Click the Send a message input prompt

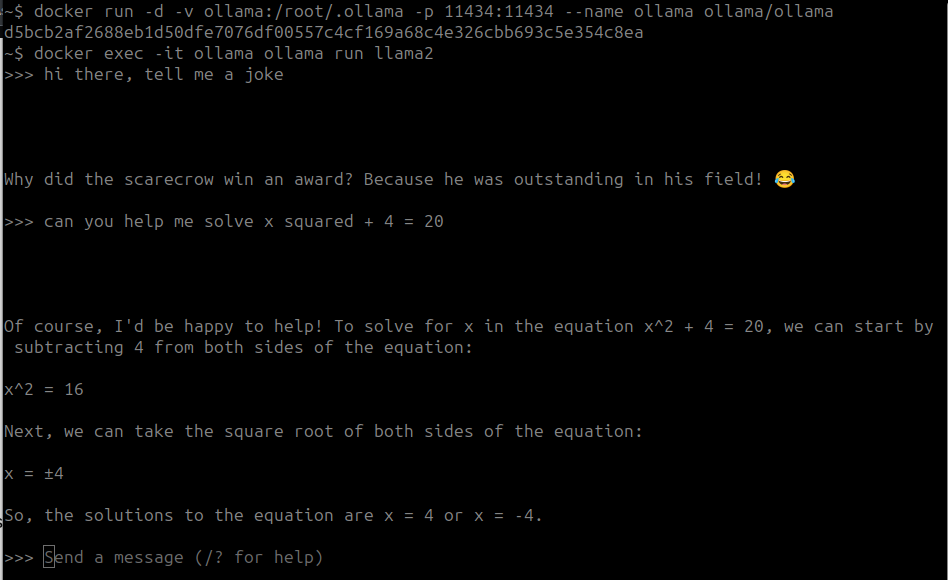pos(183,557)
